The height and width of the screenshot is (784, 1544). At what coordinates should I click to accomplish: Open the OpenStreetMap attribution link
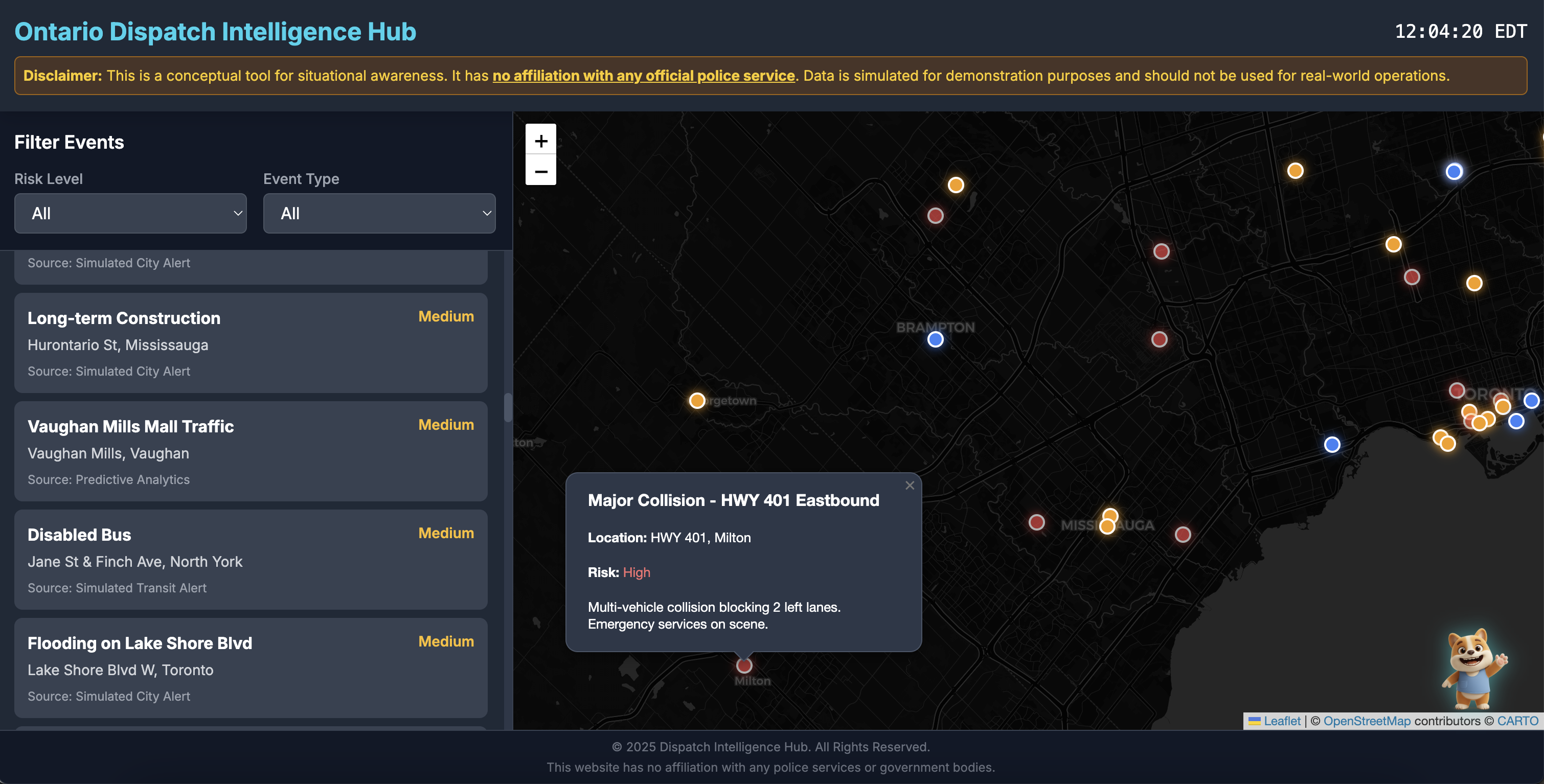tap(1367, 721)
